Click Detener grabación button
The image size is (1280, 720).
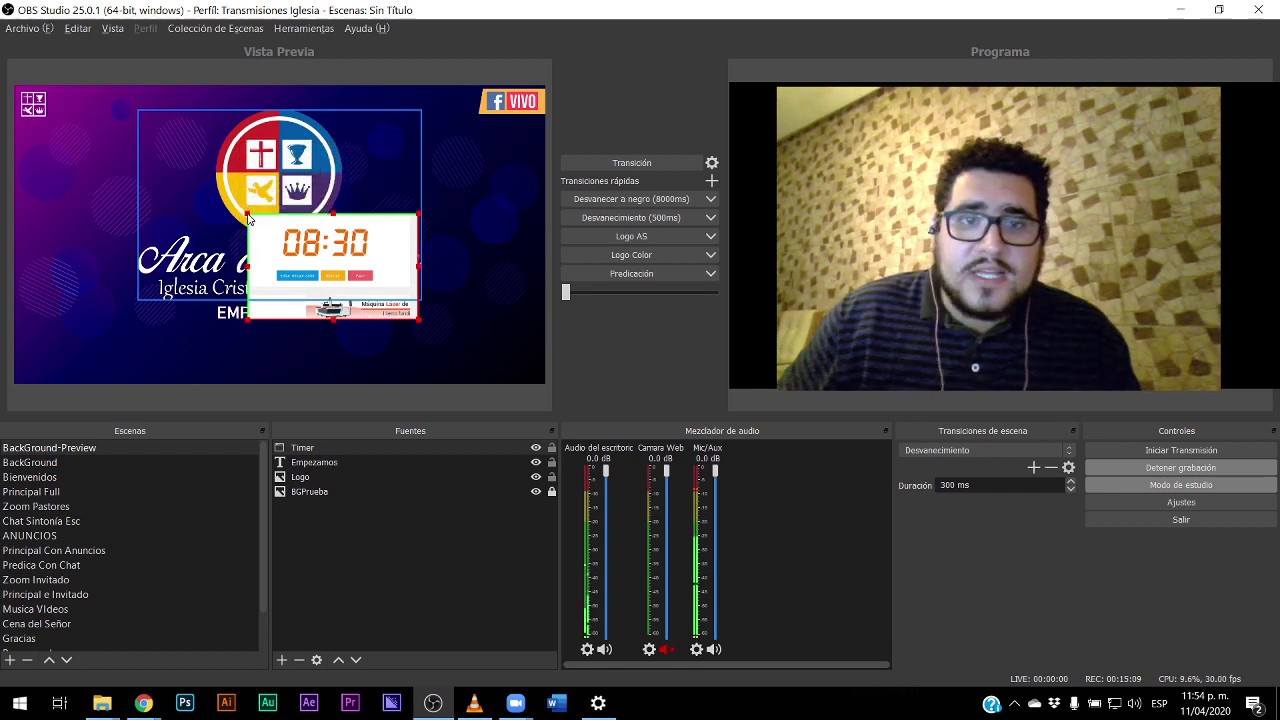pyautogui.click(x=1181, y=468)
